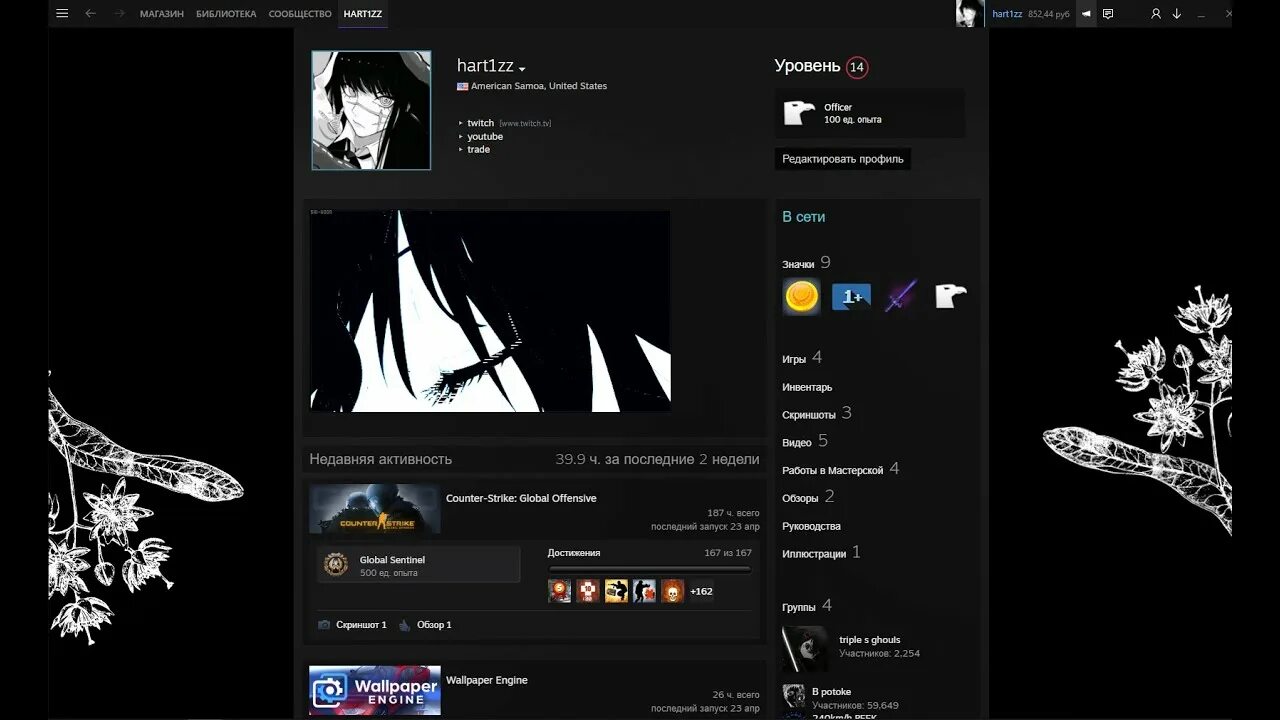The height and width of the screenshot is (720, 1280).
Task: Open the Достижения (Achievements) link
Action: tap(574, 553)
